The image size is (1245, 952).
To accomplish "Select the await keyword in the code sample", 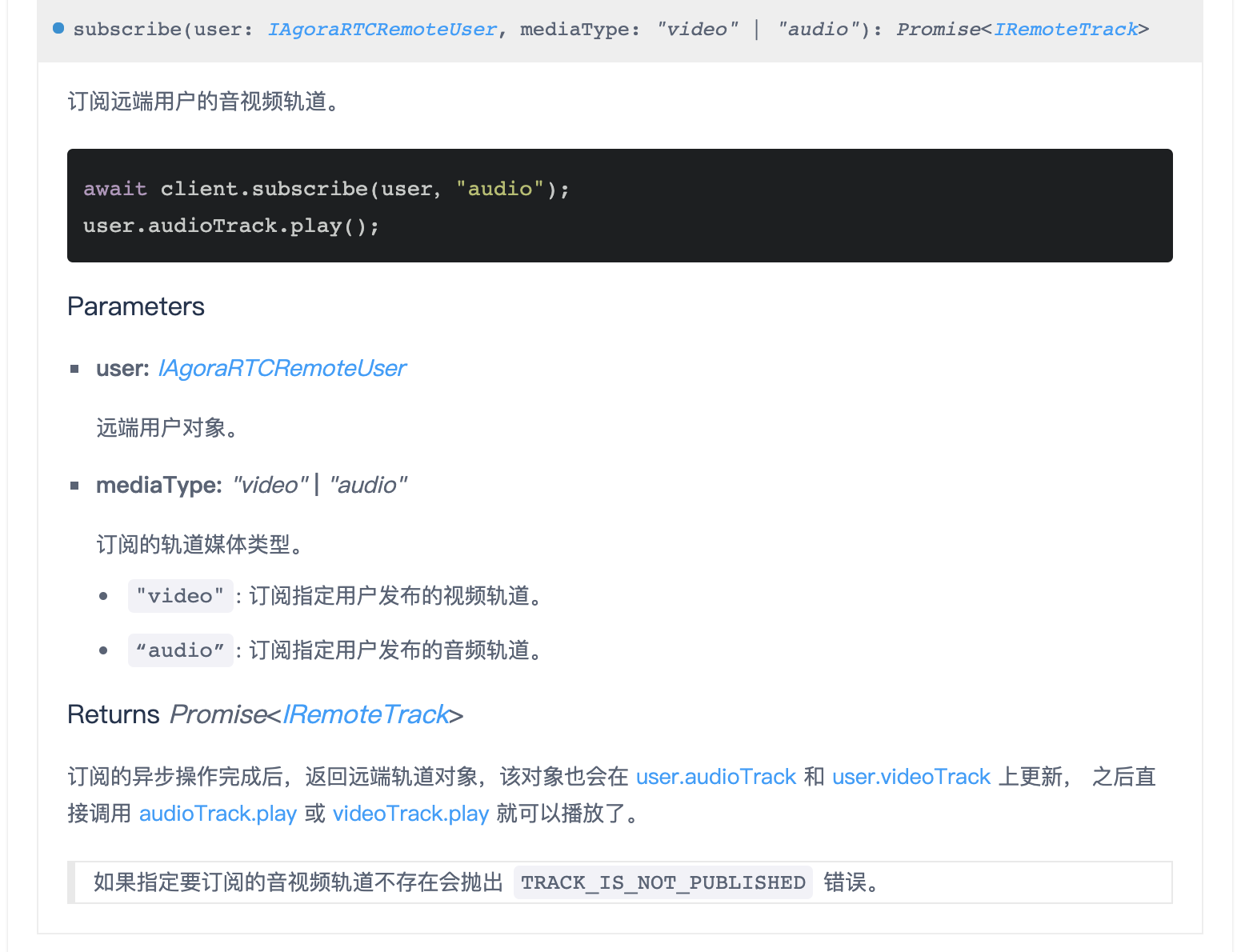I will (x=115, y=188).
